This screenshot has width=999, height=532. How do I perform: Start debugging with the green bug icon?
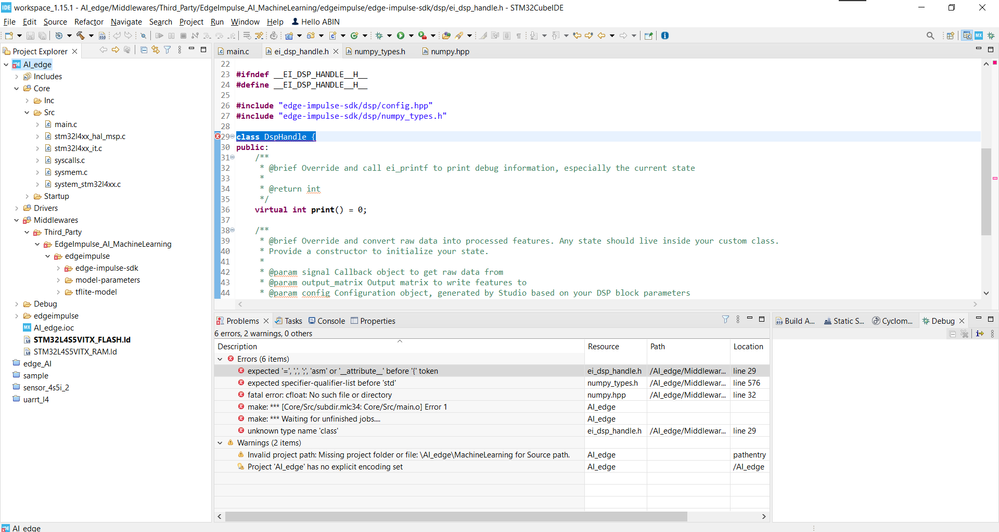[x=378, y=36]
